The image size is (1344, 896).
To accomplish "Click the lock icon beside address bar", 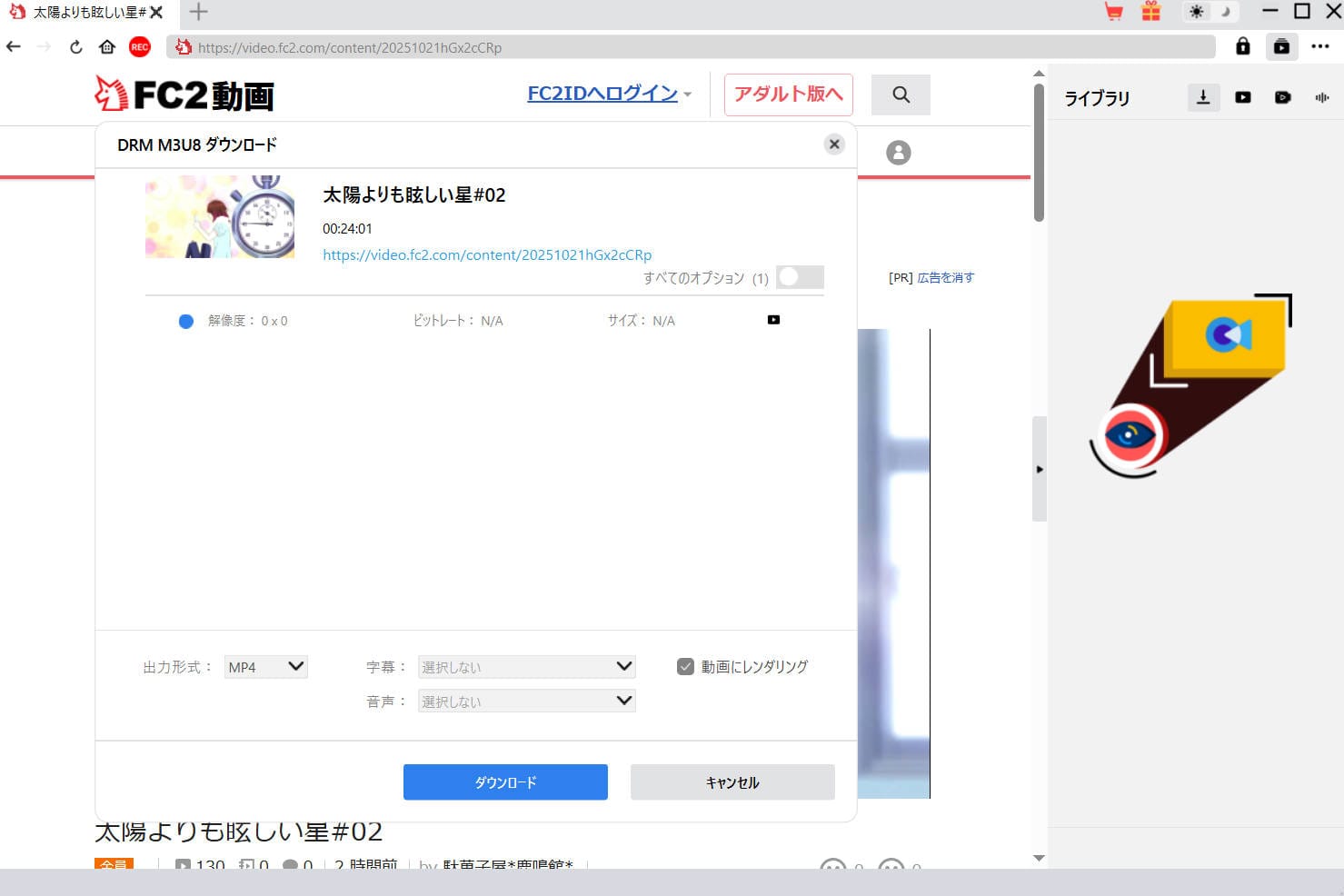I will tap(1242, 47).
